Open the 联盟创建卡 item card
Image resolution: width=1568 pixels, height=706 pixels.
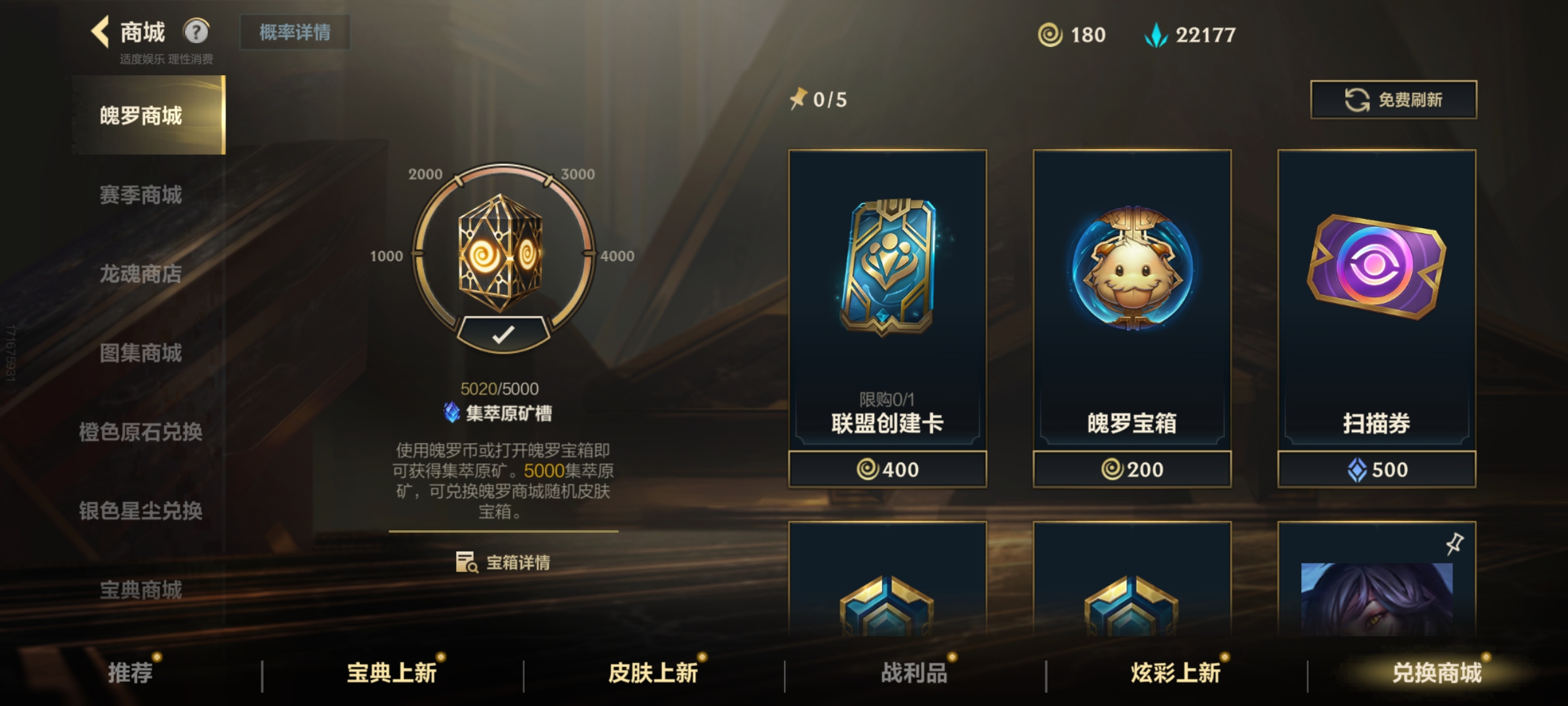887,318
